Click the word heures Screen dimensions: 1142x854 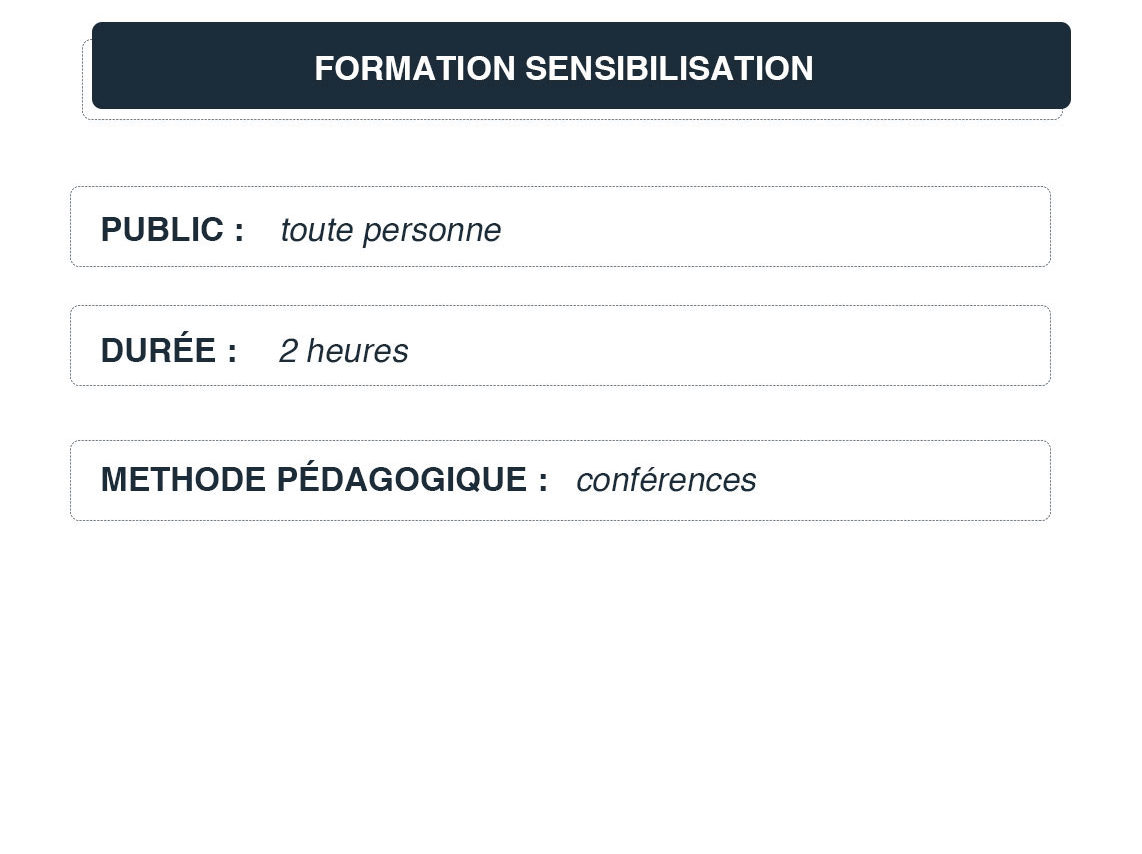pos(357,351)
